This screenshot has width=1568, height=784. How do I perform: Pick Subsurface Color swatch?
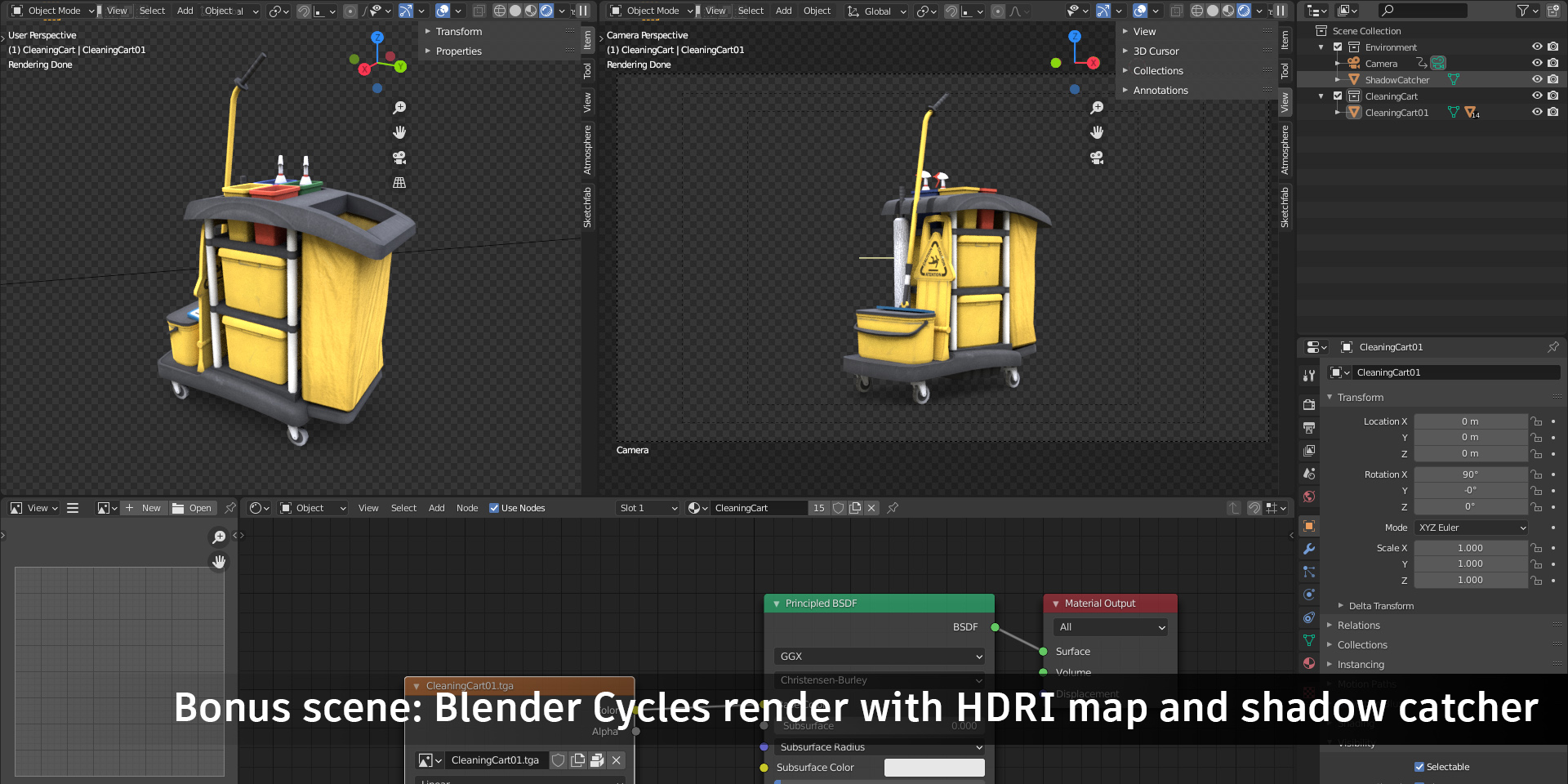[934, 768]
